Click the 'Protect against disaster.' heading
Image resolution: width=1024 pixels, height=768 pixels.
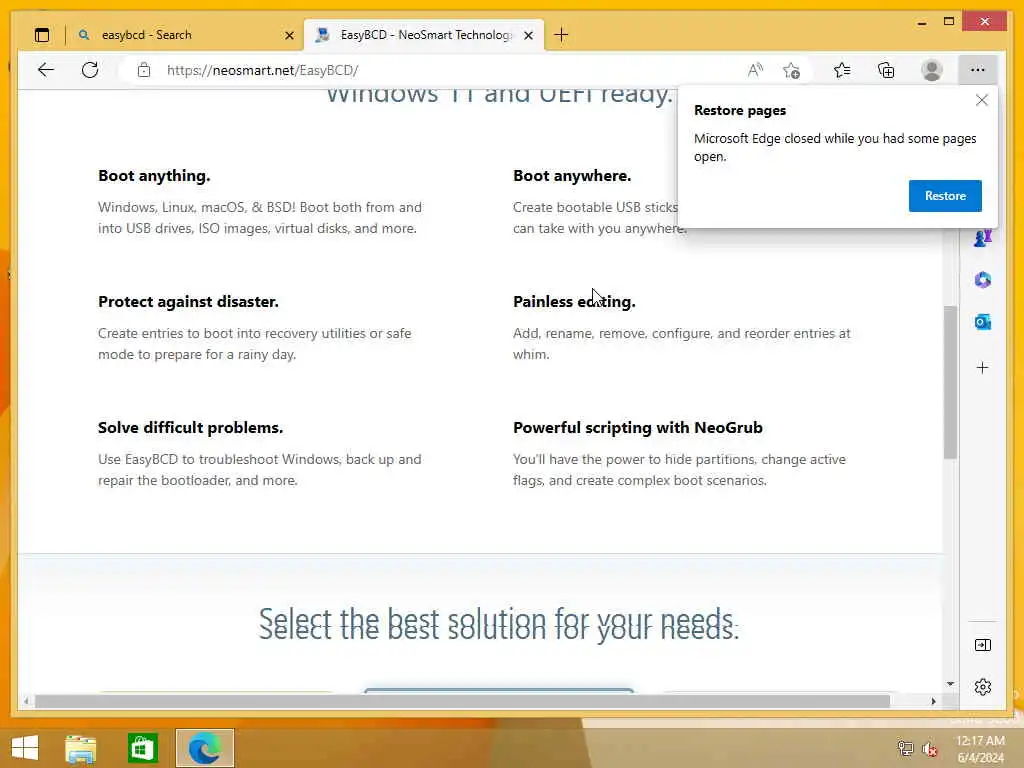coord(188,302)
